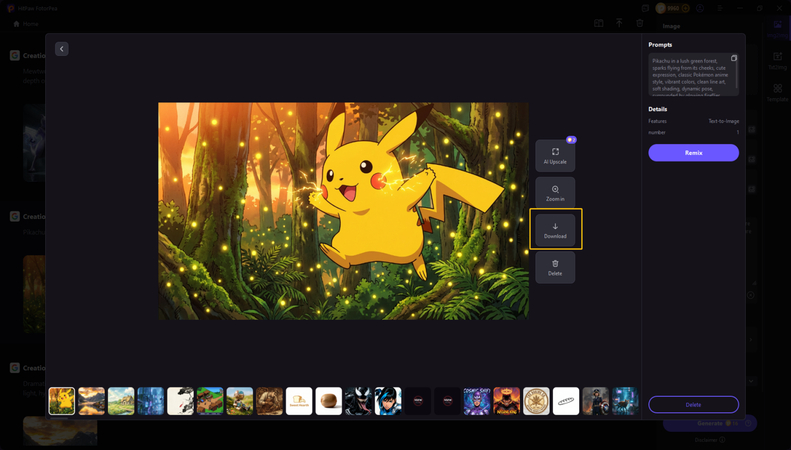The width and height of the screenshot is (791, 450).
Task: Switch to the Img2Img tab in the background sidebar
Action: [777, 29]
